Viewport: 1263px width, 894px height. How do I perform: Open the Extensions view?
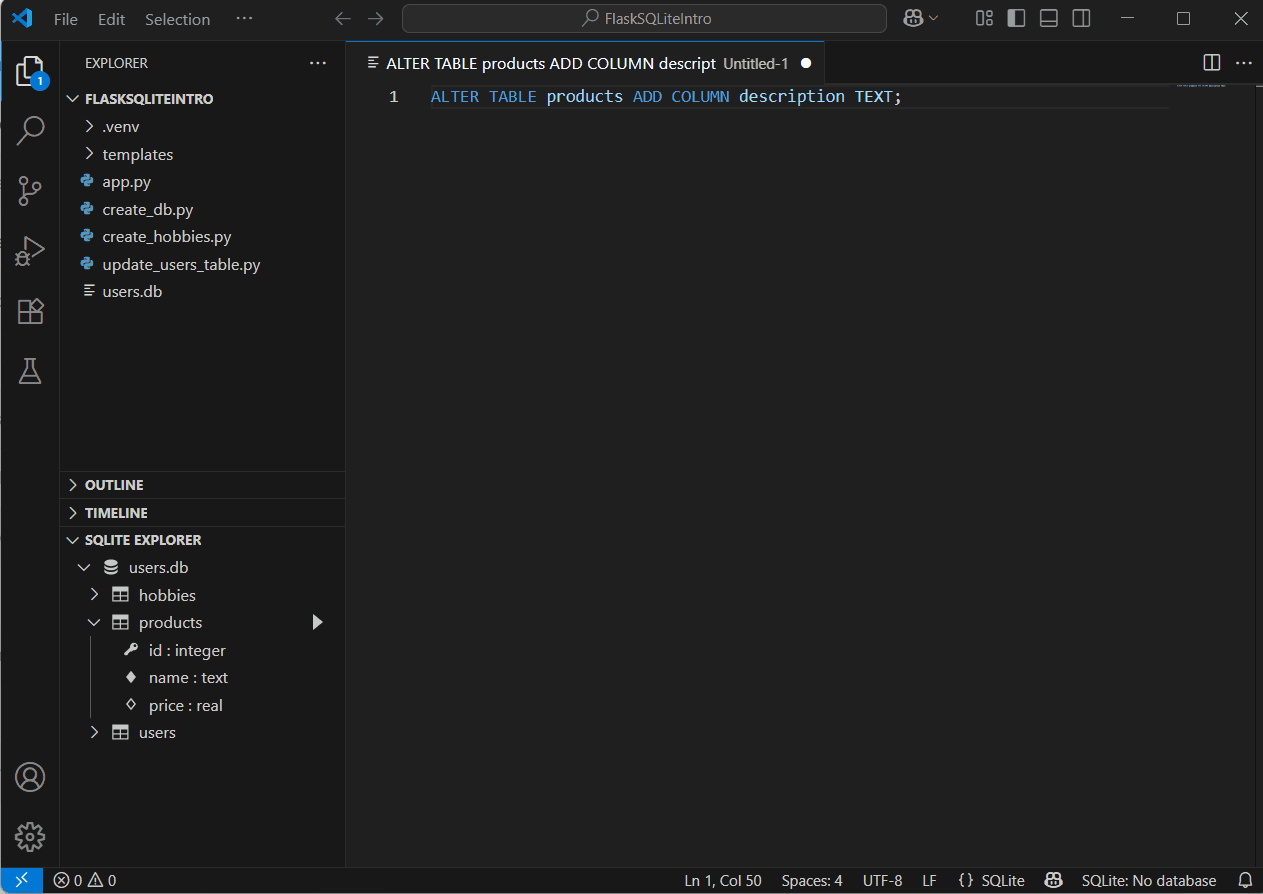[x=30, y=311]
